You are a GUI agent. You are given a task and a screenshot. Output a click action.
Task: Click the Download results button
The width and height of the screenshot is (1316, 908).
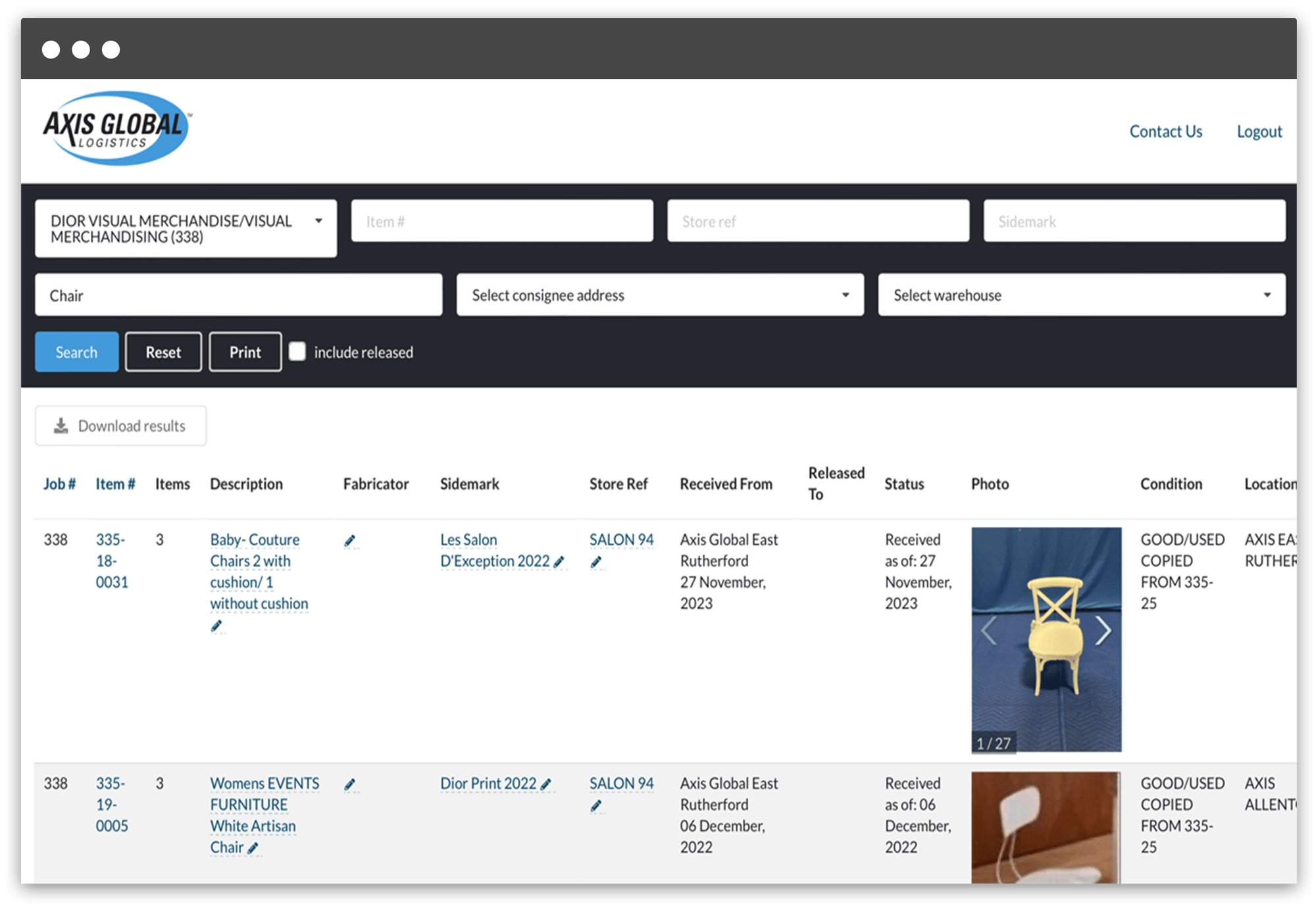pos(120,426)
